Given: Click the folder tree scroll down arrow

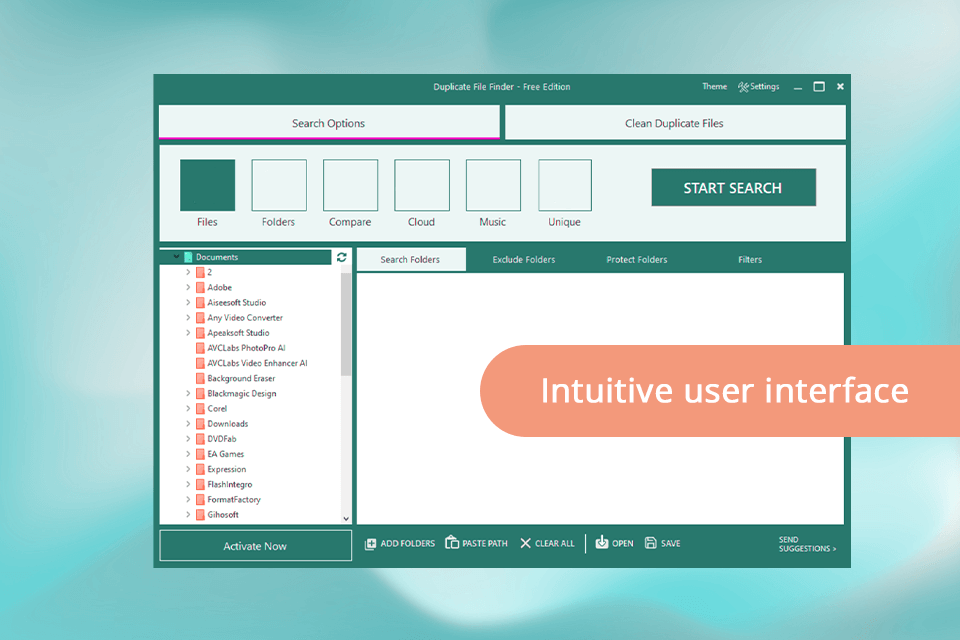Looking at the screenshot, I should pos(346,519).
